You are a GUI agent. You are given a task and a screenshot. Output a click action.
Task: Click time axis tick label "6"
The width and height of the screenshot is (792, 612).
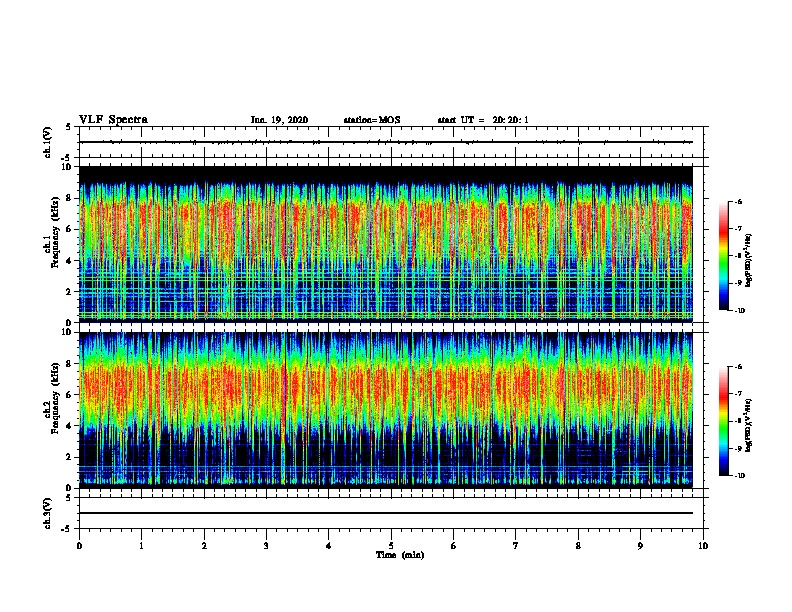pos(454,546)
